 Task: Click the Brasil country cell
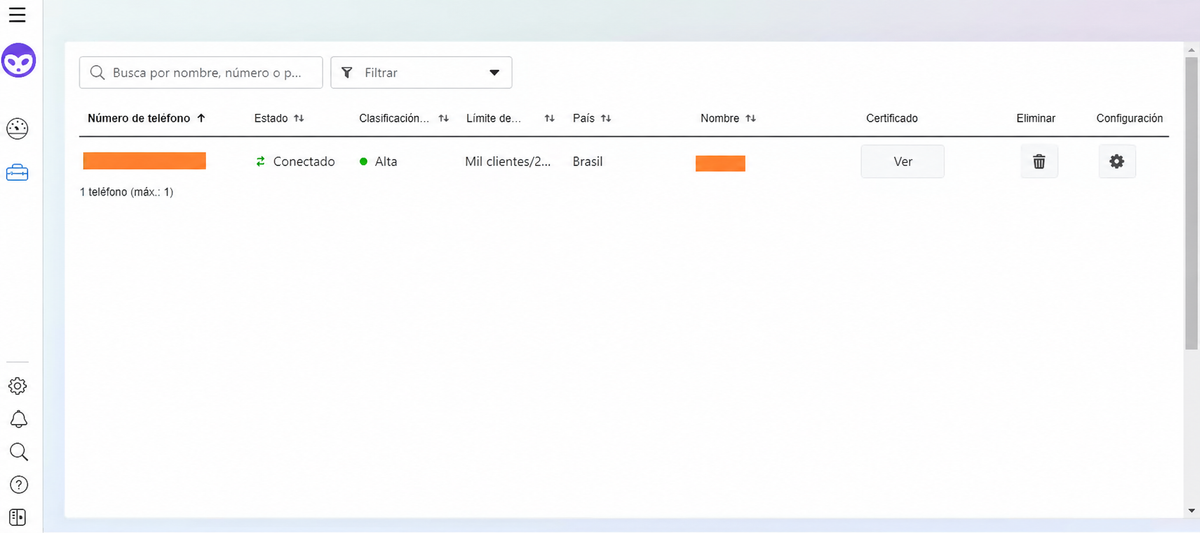coord(588,161)
